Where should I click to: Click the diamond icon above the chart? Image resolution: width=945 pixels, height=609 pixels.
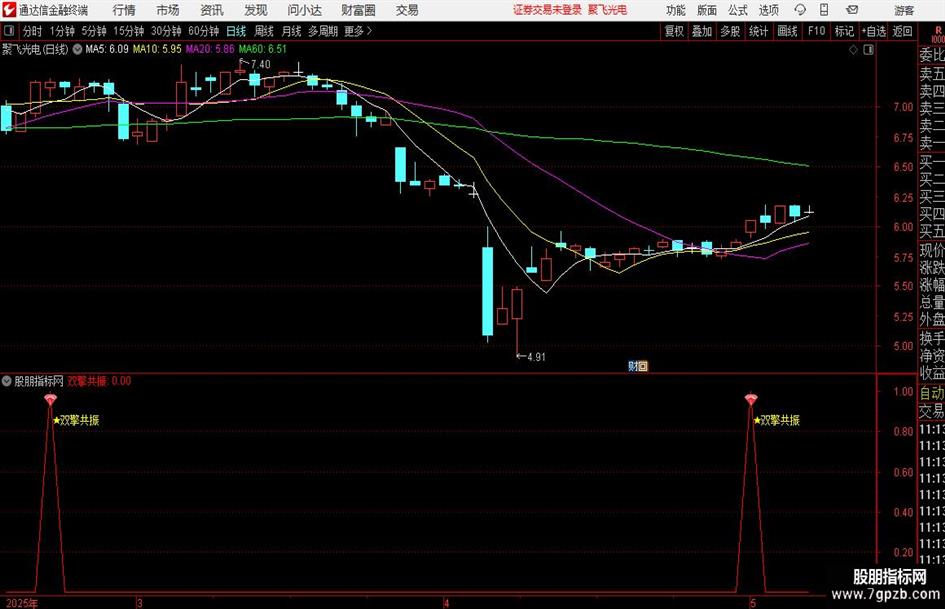[853, 50]
